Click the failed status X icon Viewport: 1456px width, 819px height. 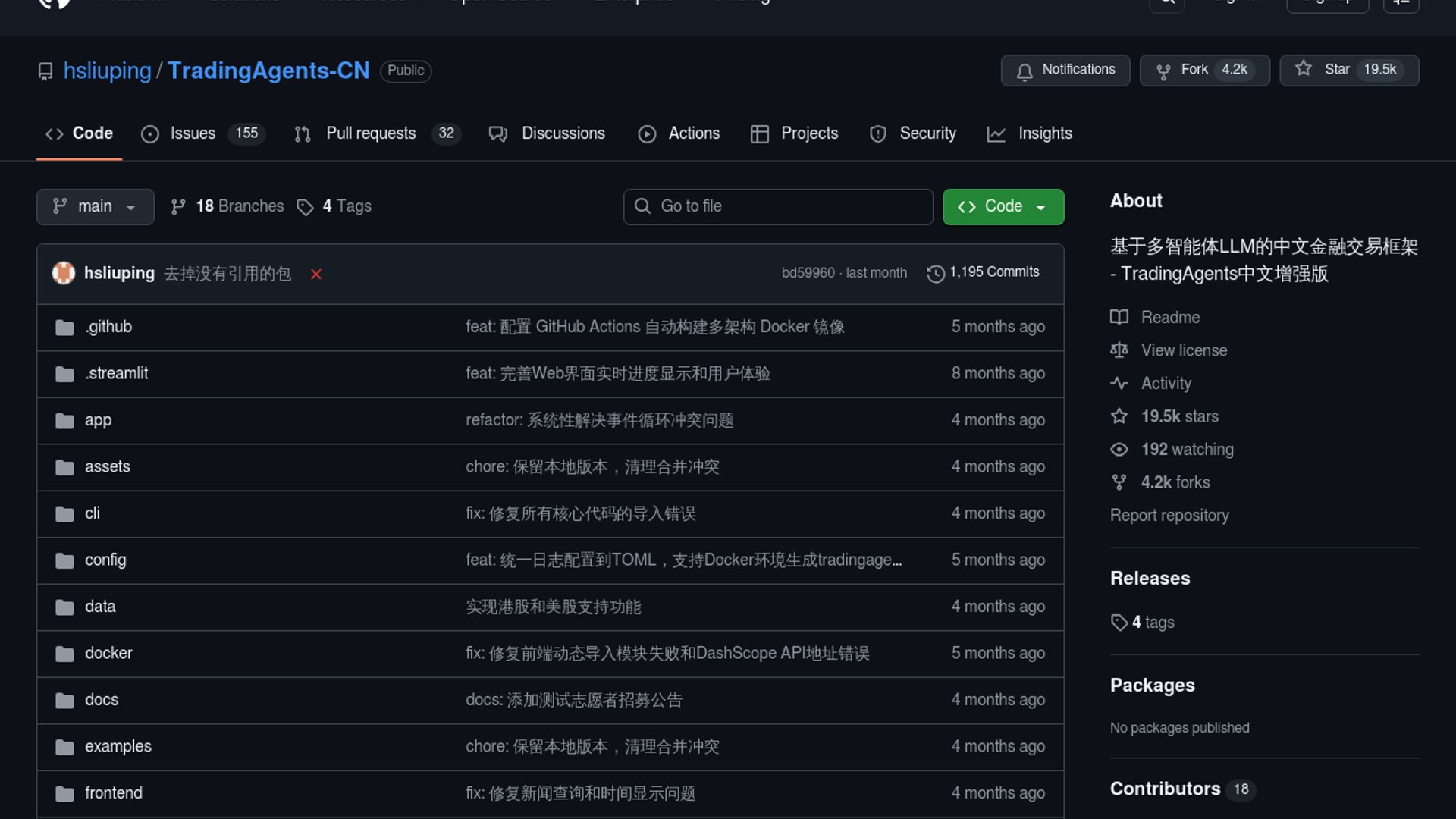tap(316, 275)
